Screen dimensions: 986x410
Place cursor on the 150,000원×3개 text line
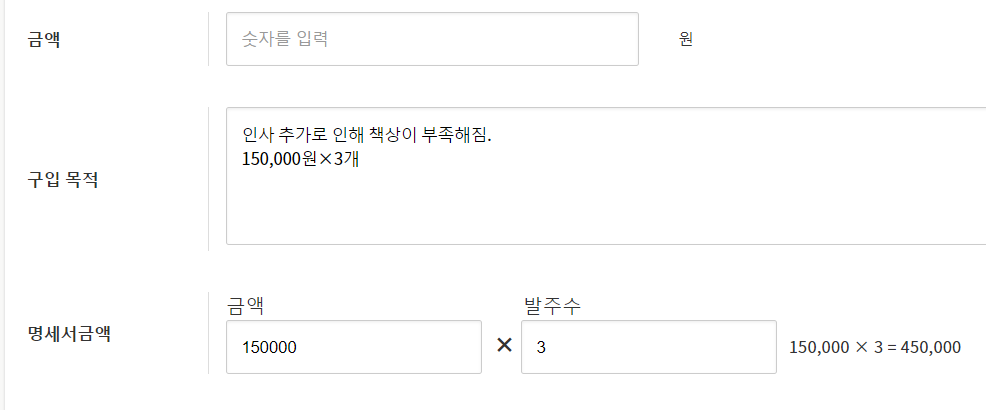click(x=300, y=158)
